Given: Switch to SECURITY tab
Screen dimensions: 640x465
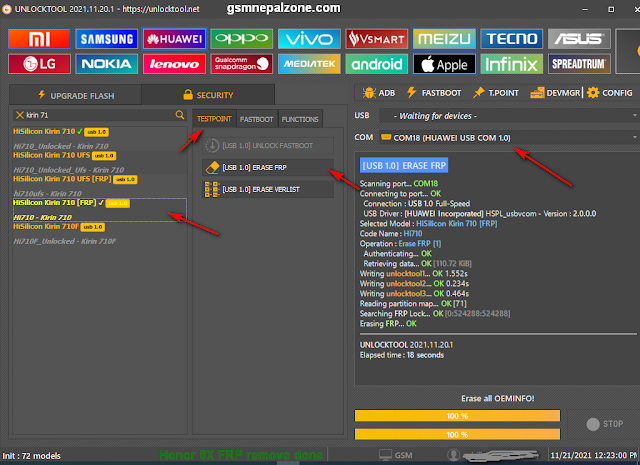Looking at the screenshot, I should [208, 95].
